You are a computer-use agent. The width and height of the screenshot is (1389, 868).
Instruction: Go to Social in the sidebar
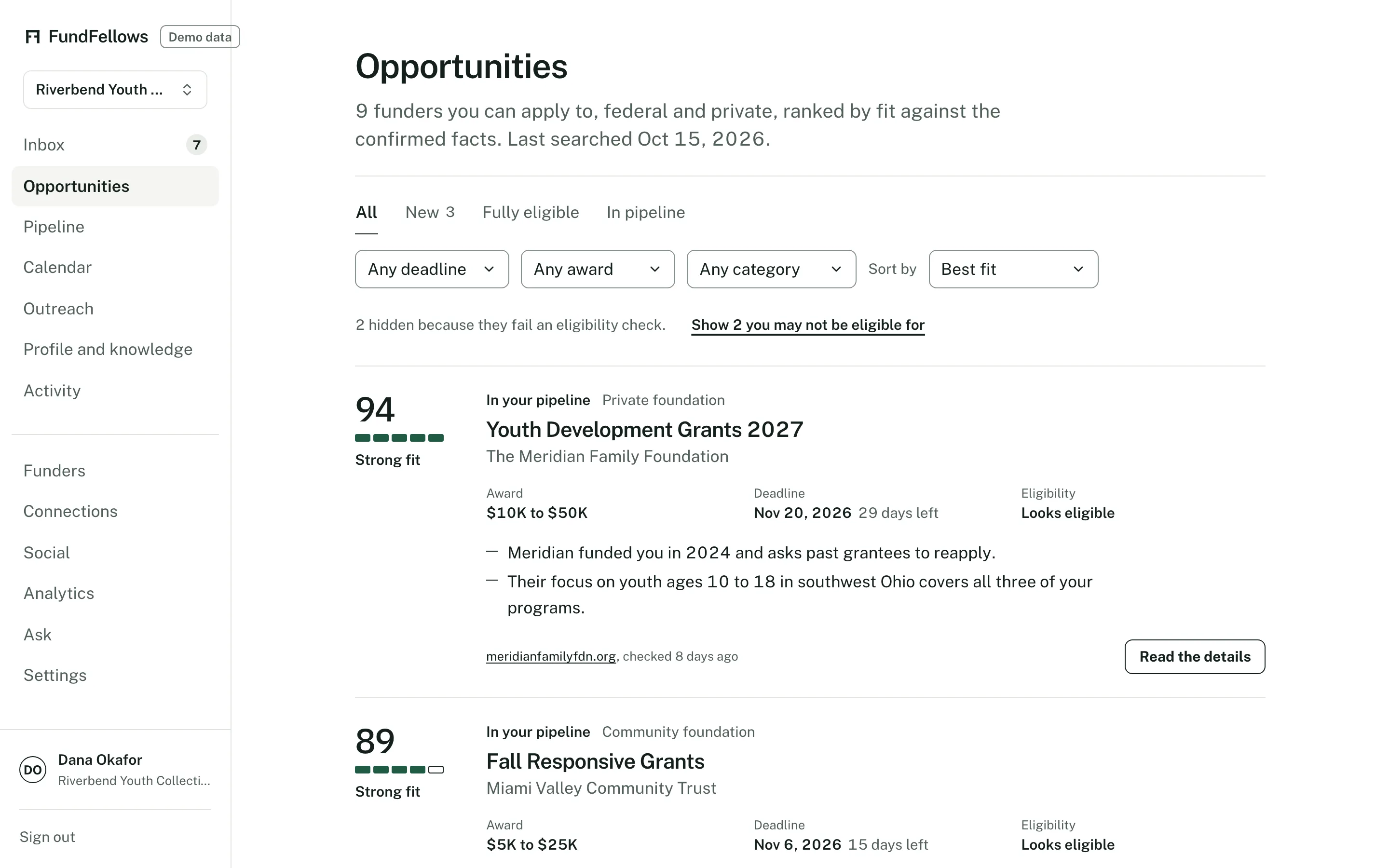coord(115,553)
